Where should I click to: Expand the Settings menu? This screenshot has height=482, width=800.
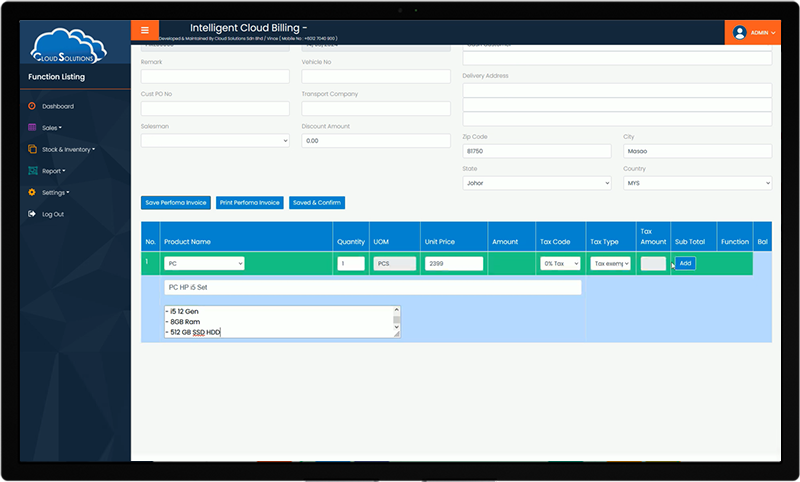tap(56, 192)
